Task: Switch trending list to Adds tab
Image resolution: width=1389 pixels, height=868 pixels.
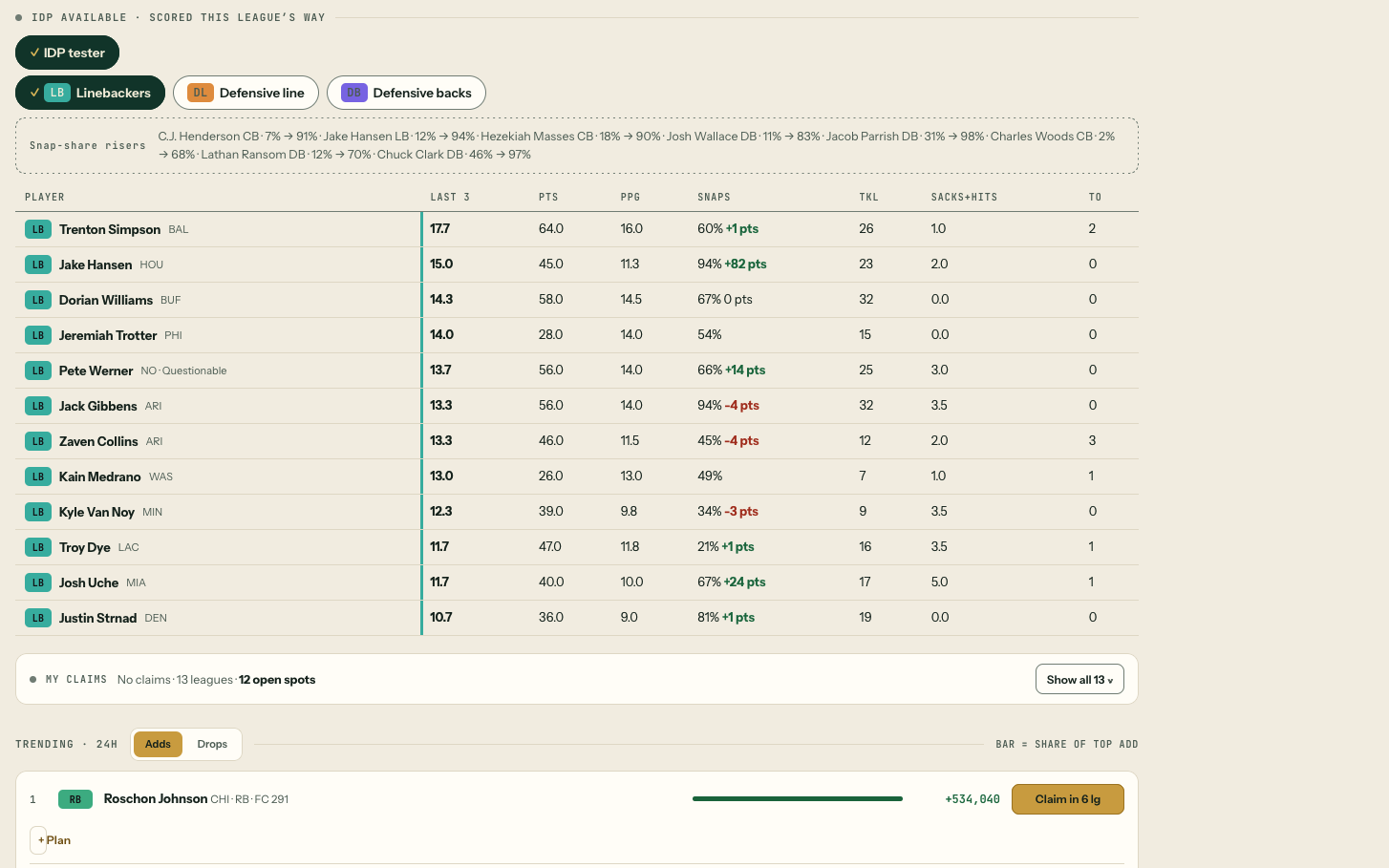Action: tap(158, 744)
